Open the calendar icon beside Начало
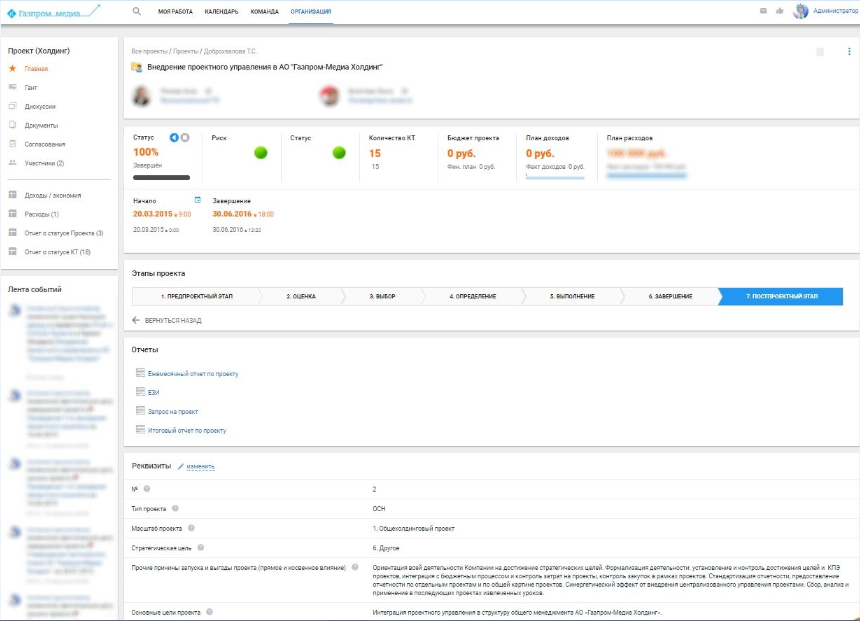The image size is (860, 621). click(x=198, y=200)
